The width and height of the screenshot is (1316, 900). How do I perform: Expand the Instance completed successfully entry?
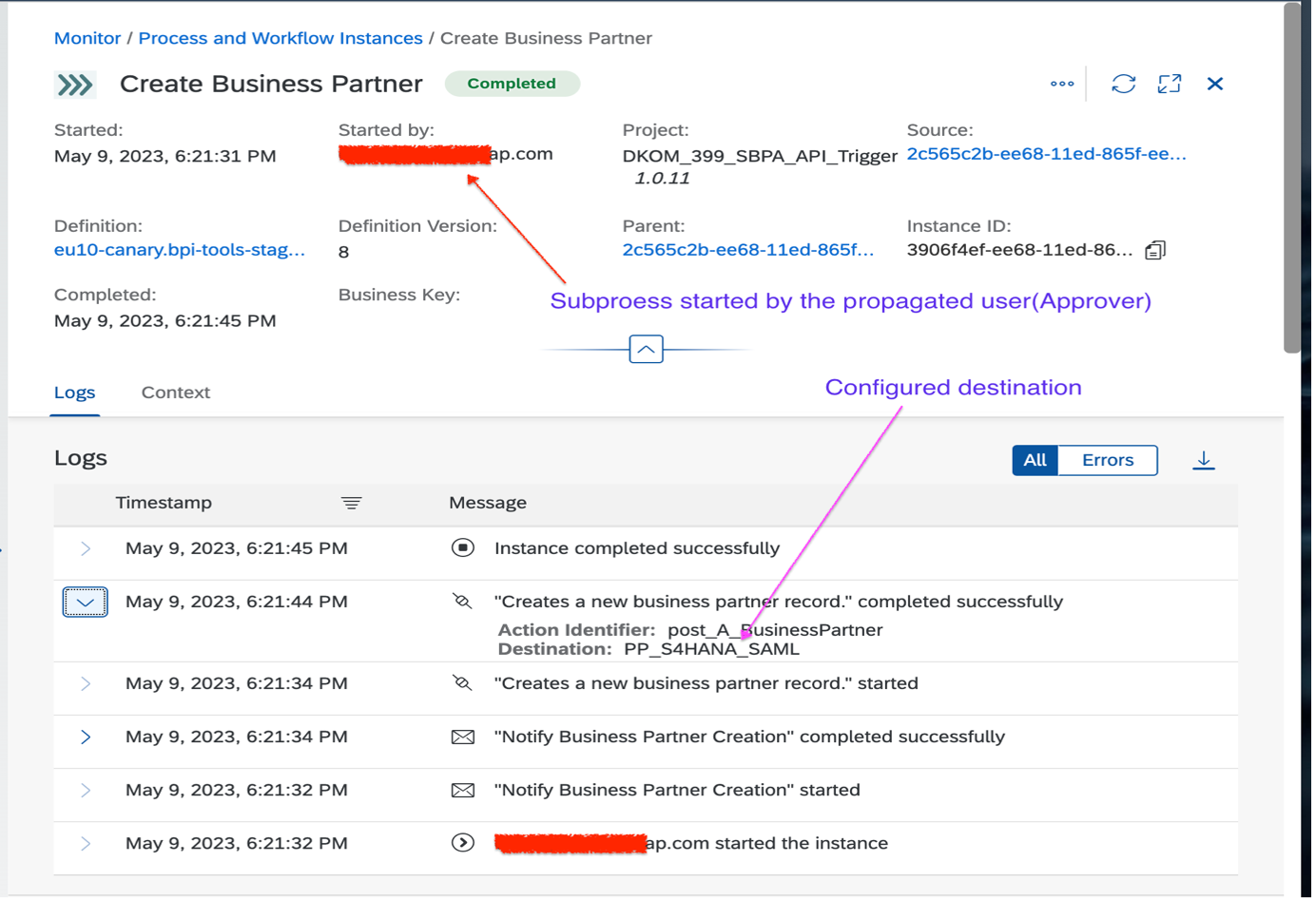click(x=85, y=548)
